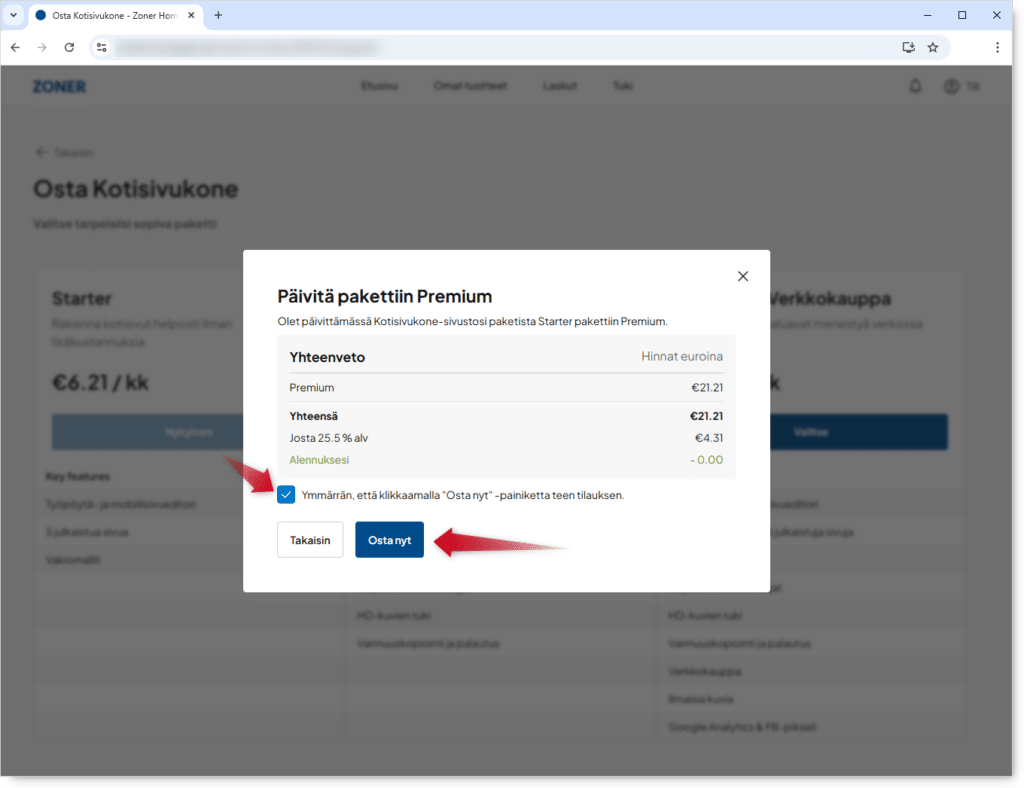Go to Omat tuotteet menu item

click(x=470, y=87)
